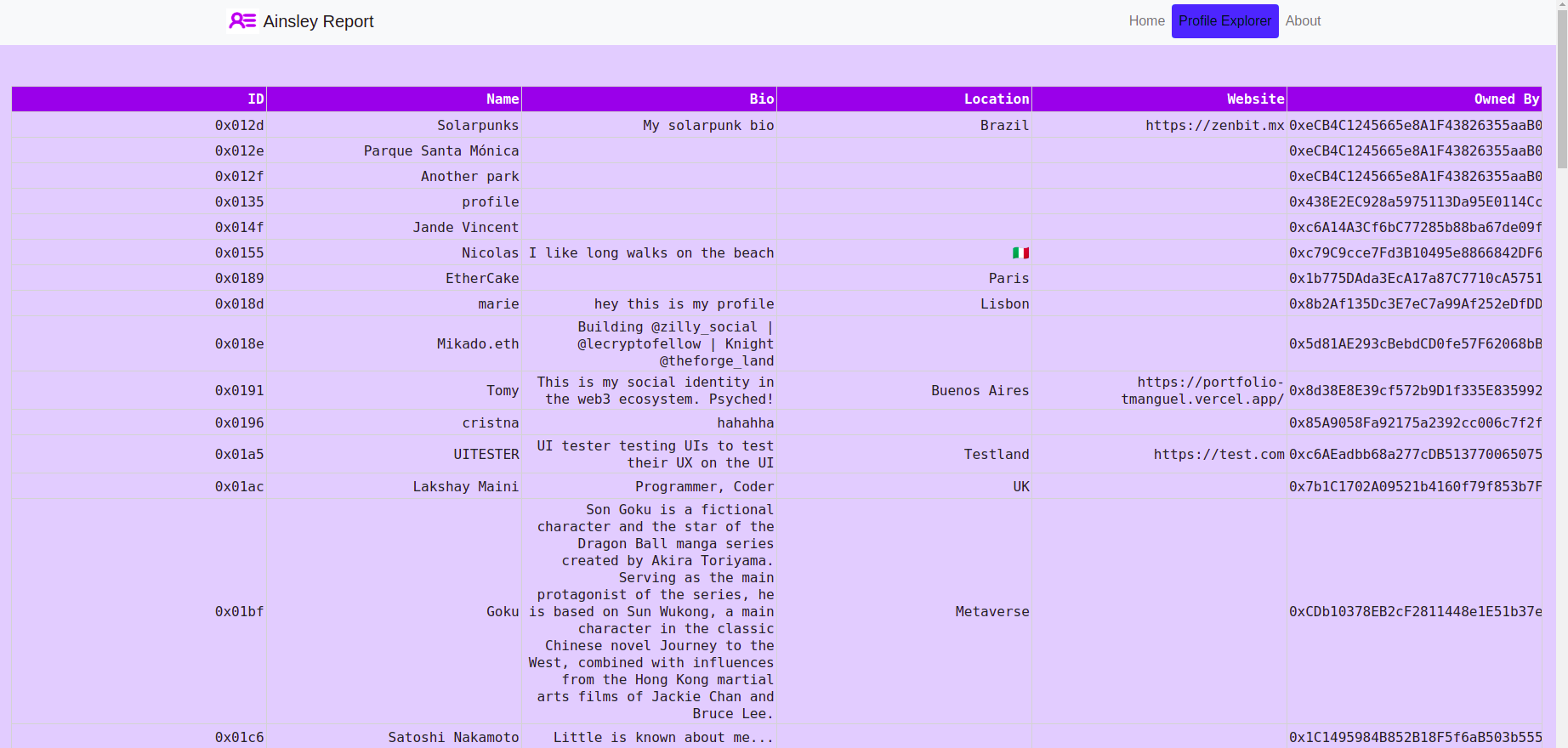1568x748 pixels.
Task: Open the About page link
Action: click(1303, 21)
